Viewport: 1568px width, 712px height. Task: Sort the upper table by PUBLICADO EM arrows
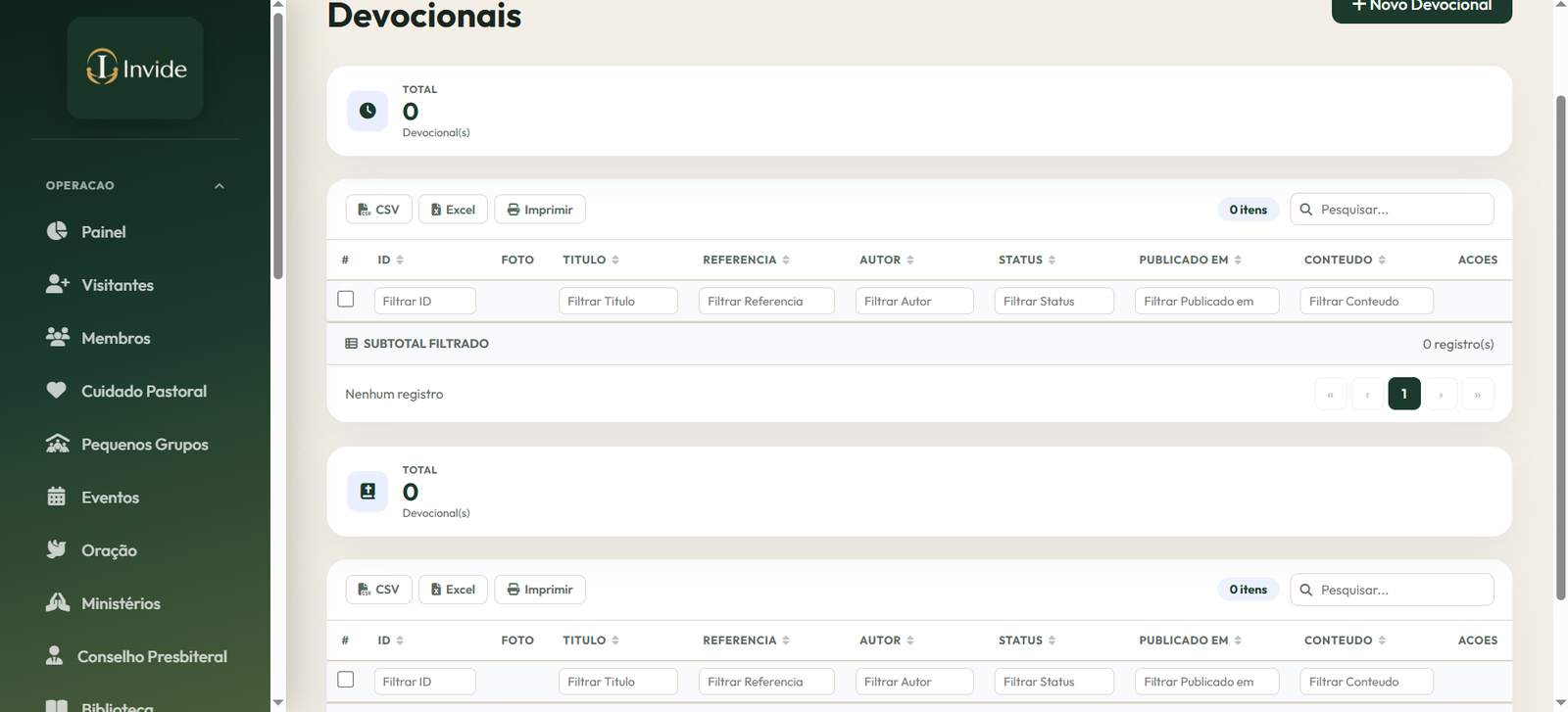pyautogui.click(x=1238, y=260)
